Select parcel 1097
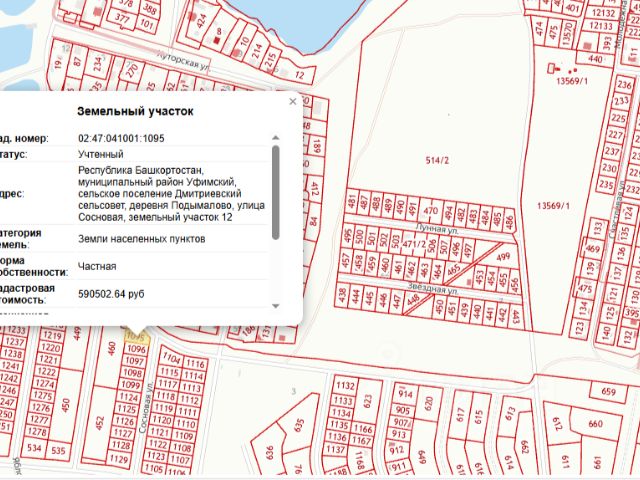This screenshot has height=480, width=640. tap(134, 361)
